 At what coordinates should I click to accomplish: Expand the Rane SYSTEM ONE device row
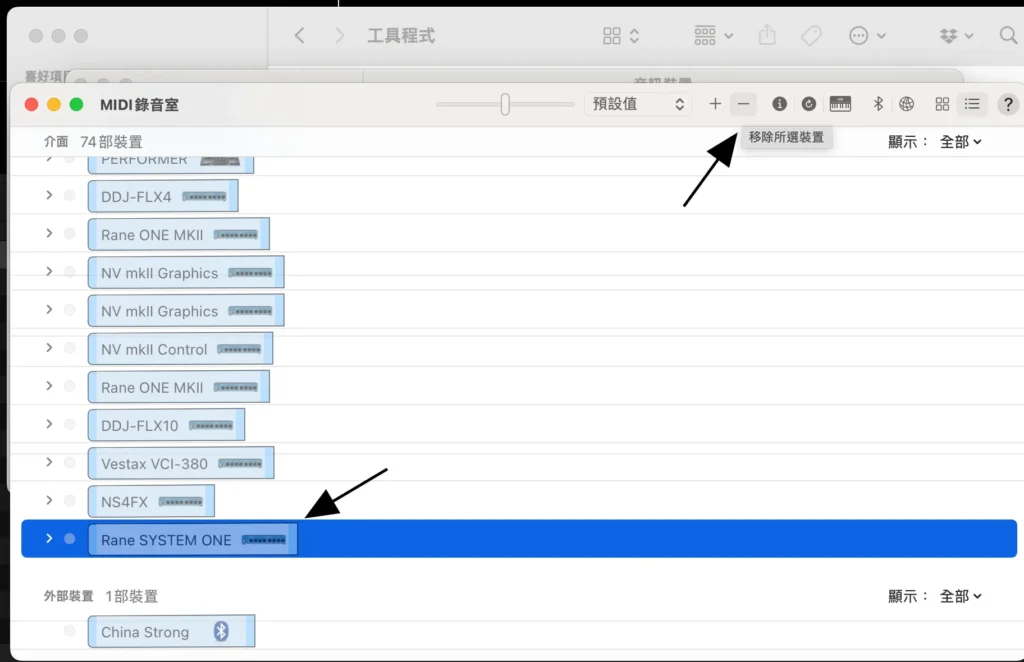pos(49,539)
